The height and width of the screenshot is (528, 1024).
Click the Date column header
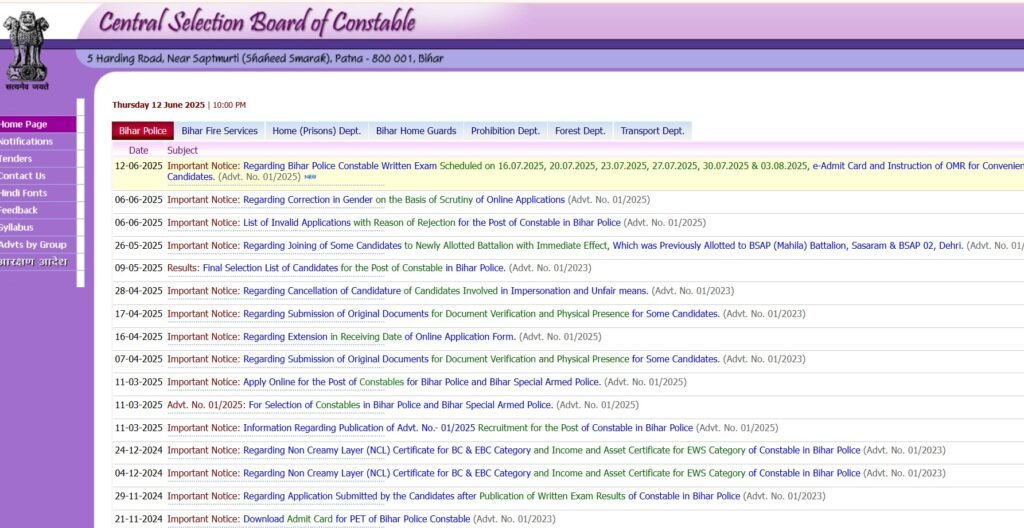coord(138,150)
